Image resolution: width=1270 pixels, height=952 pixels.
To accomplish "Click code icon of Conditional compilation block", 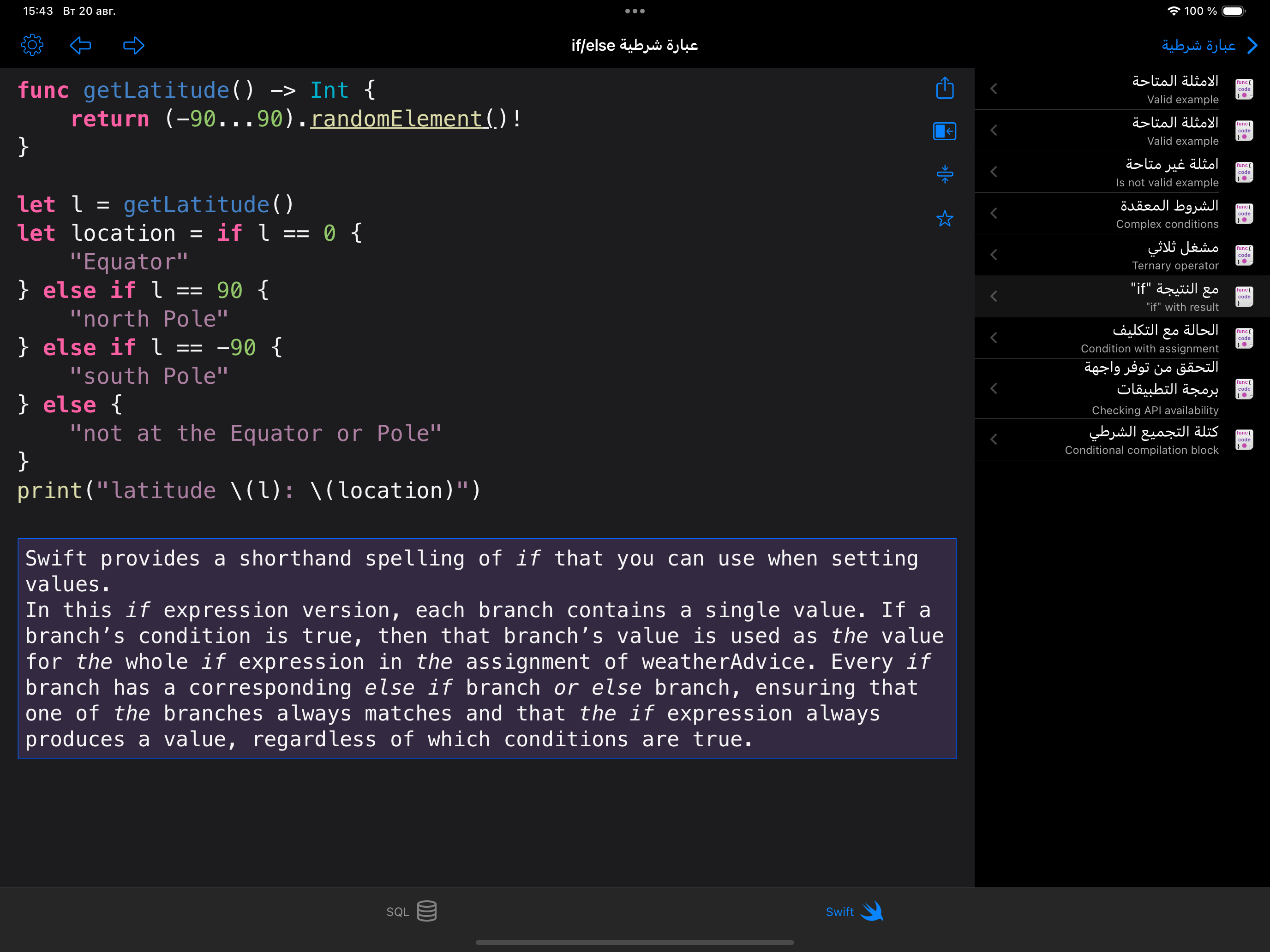I will [1244, 440].
